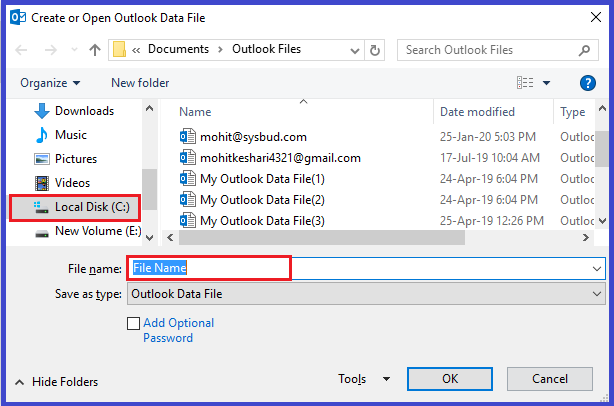Select Pictures in navigation pane

[66, 159]
